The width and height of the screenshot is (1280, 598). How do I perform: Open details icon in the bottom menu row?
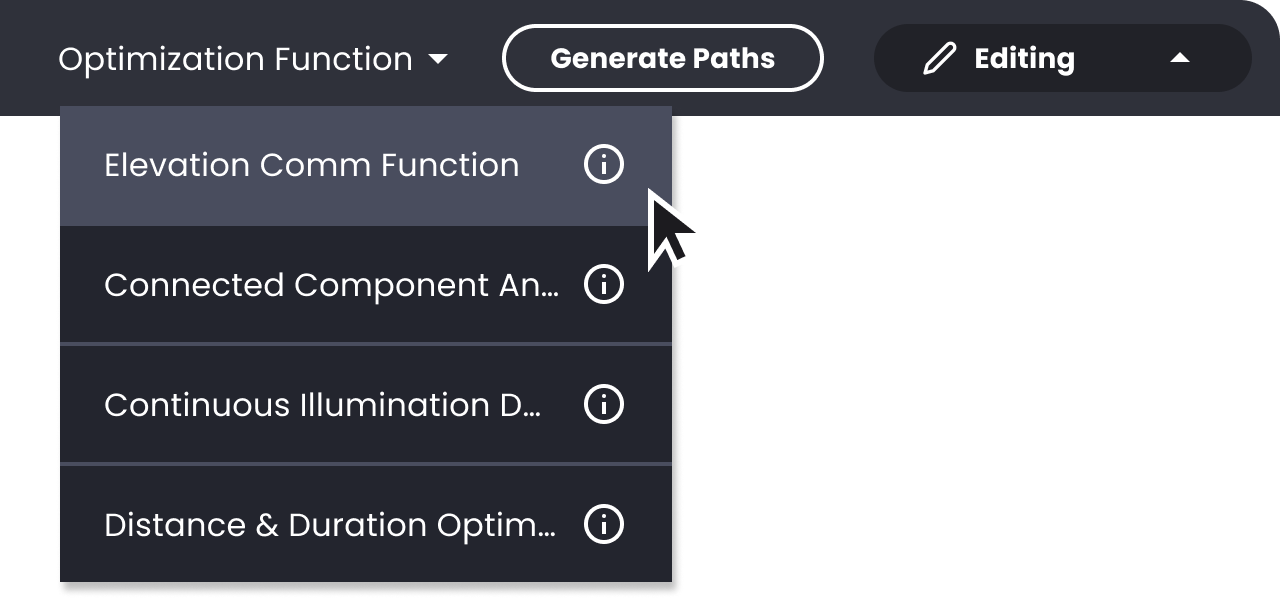(x=603, y=525)
